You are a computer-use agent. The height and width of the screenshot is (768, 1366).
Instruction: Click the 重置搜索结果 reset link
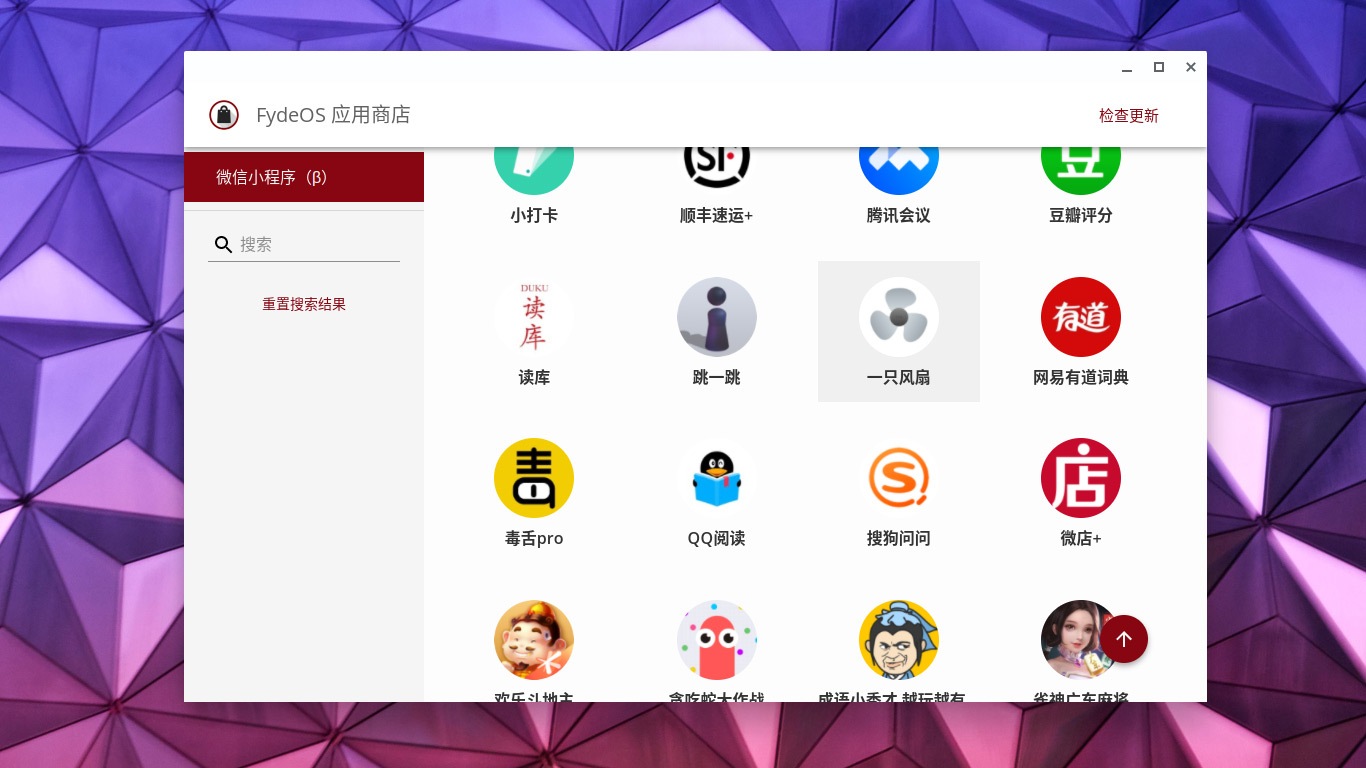coord(304,304)
